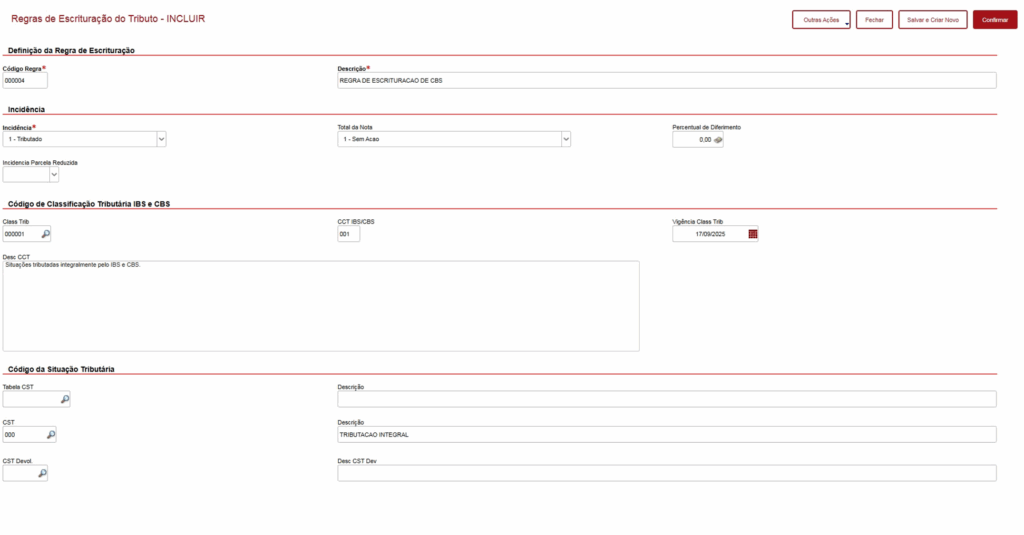Click inside the Desc CCT text area

[x=321, y=306]
